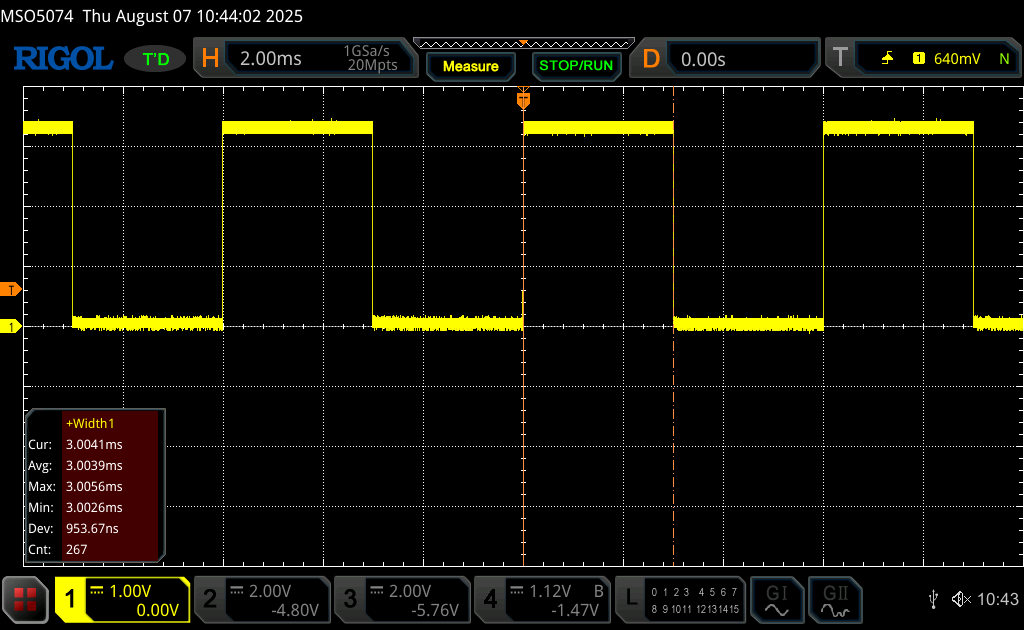
Task: Click the GI waveform generator icon
Action: pyautogui.click(x=776, y=600)
